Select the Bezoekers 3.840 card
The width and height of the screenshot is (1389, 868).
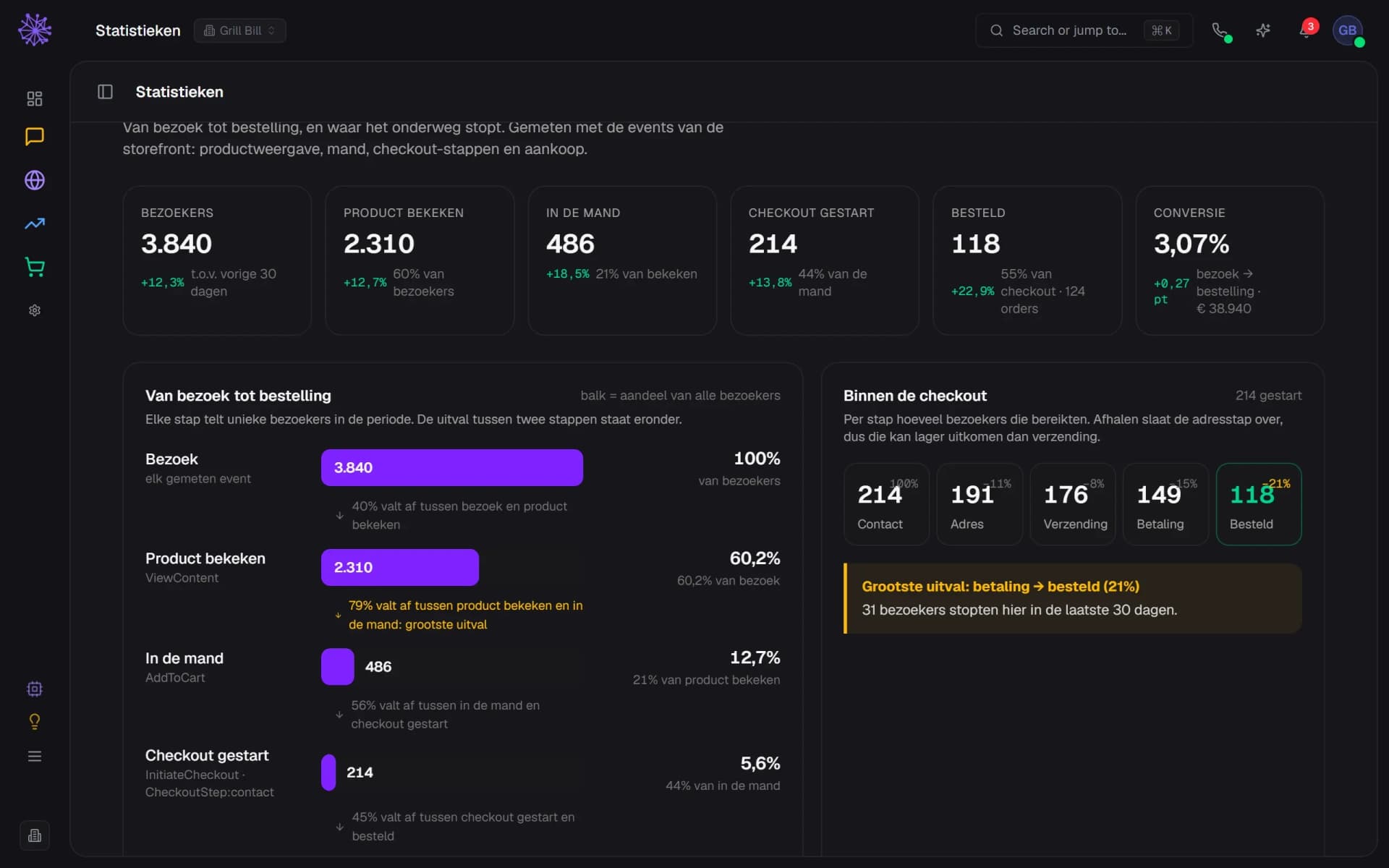[x=217, y=260]
